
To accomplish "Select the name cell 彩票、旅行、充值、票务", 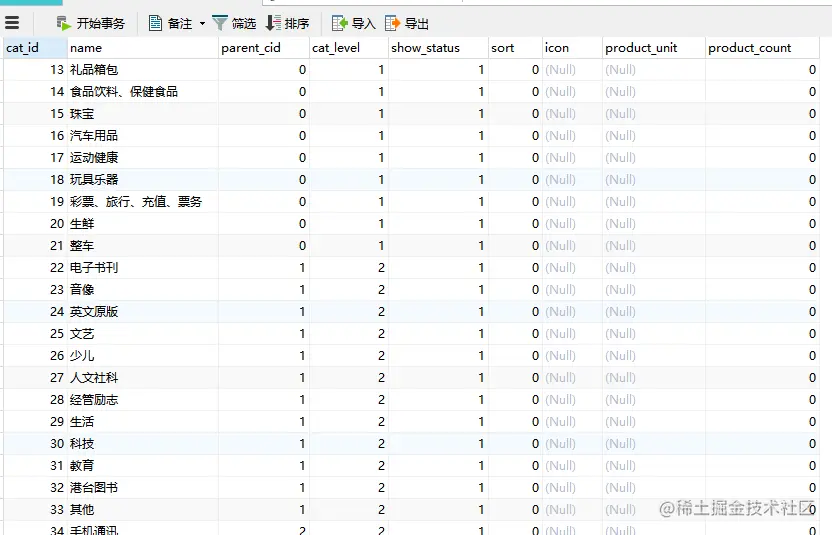I will coord(143,202).
